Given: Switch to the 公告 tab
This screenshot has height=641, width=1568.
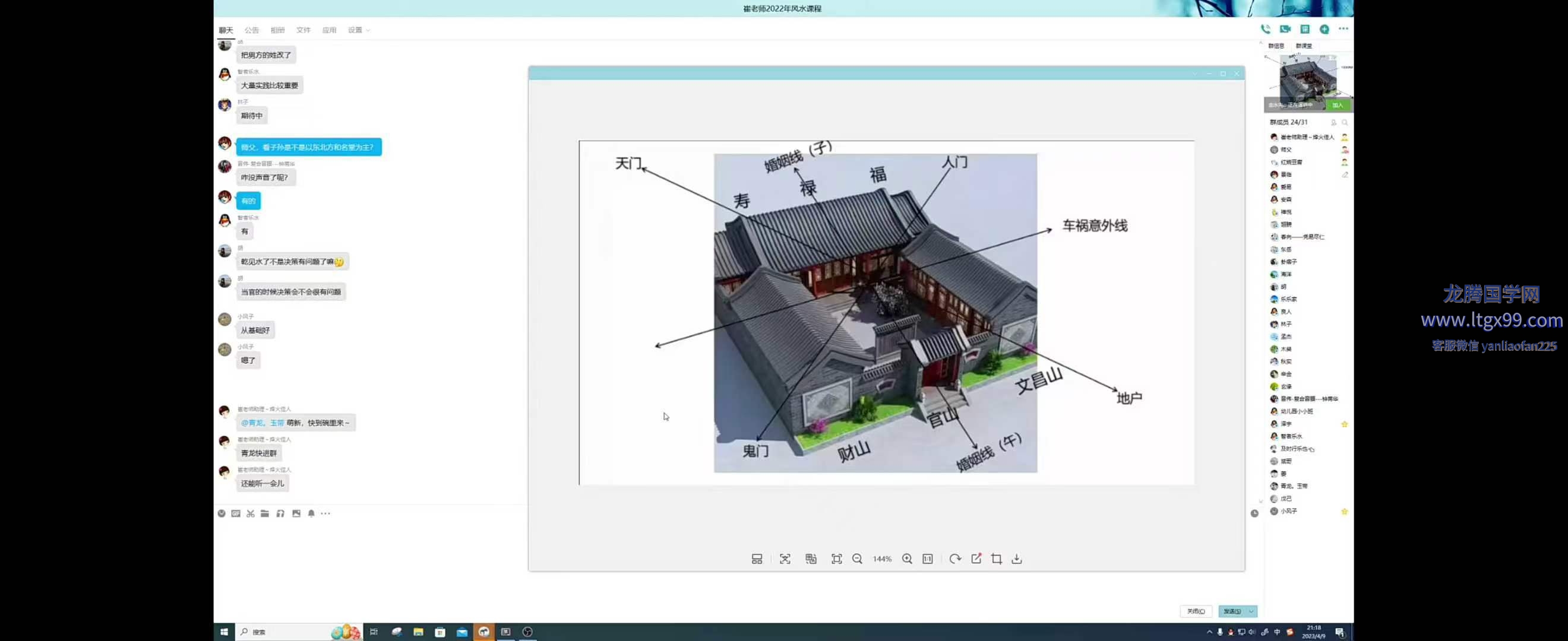Looking at the screenshot, I should [251, 30].
